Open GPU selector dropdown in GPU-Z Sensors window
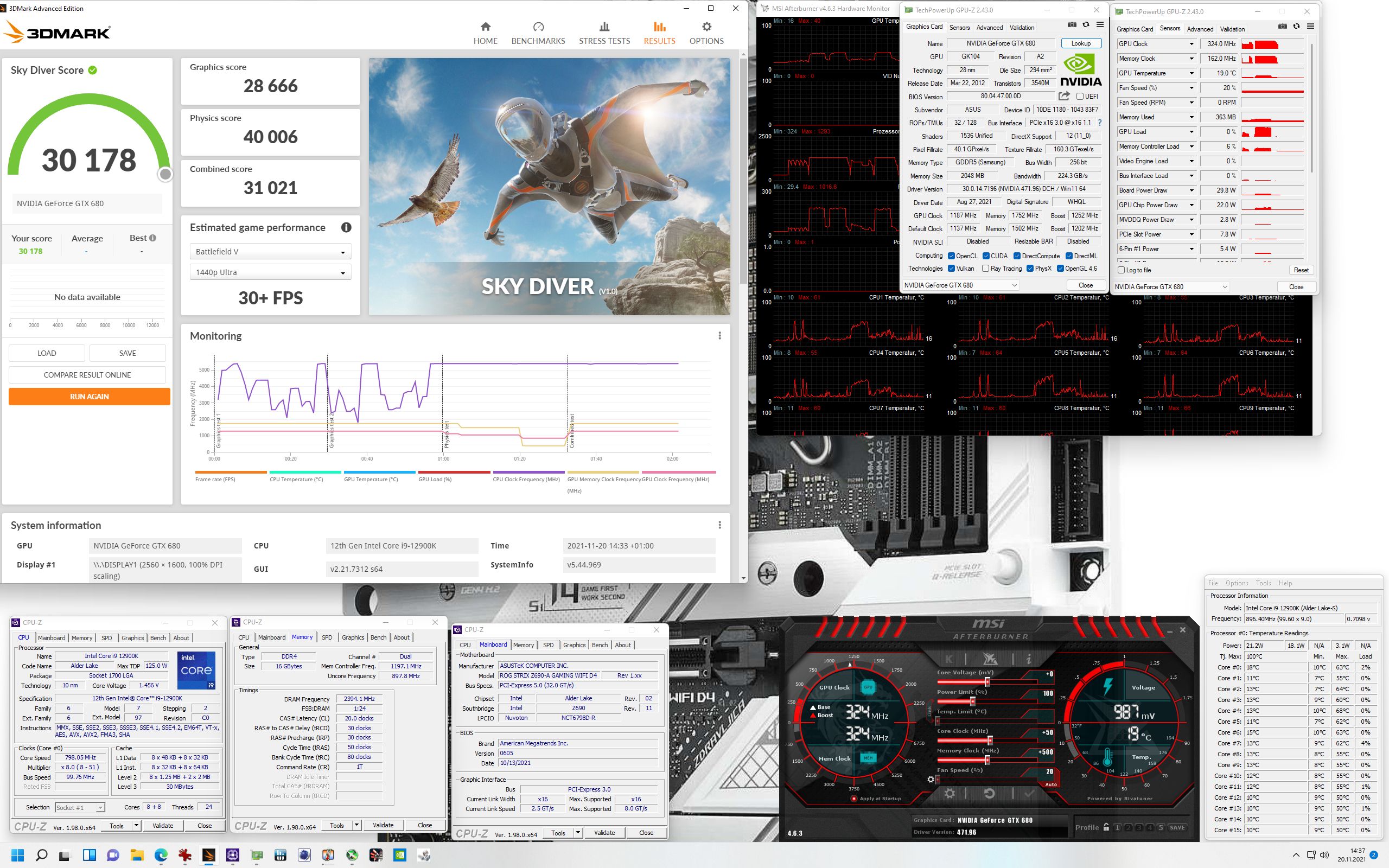The width and height of the screenshot is (1389, 868). (x=1171, y=287)
